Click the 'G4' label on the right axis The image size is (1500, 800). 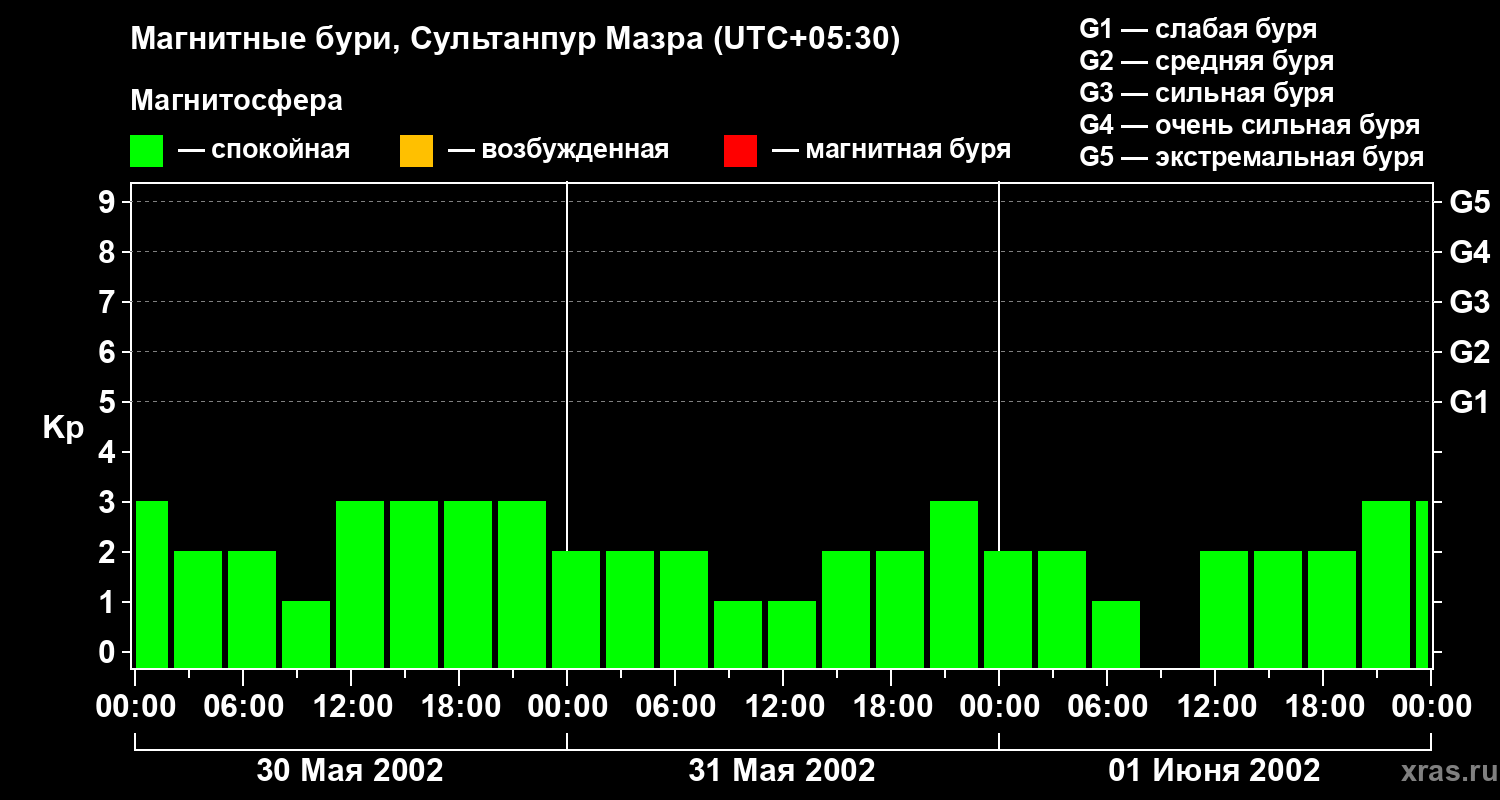click(1469, 253)
